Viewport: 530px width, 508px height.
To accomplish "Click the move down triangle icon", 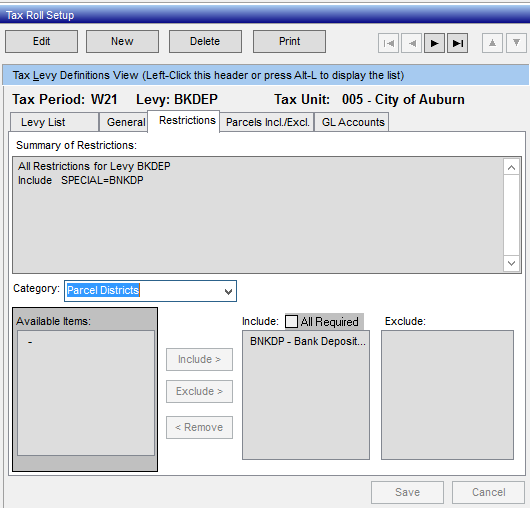I will [x=516, y=43].
